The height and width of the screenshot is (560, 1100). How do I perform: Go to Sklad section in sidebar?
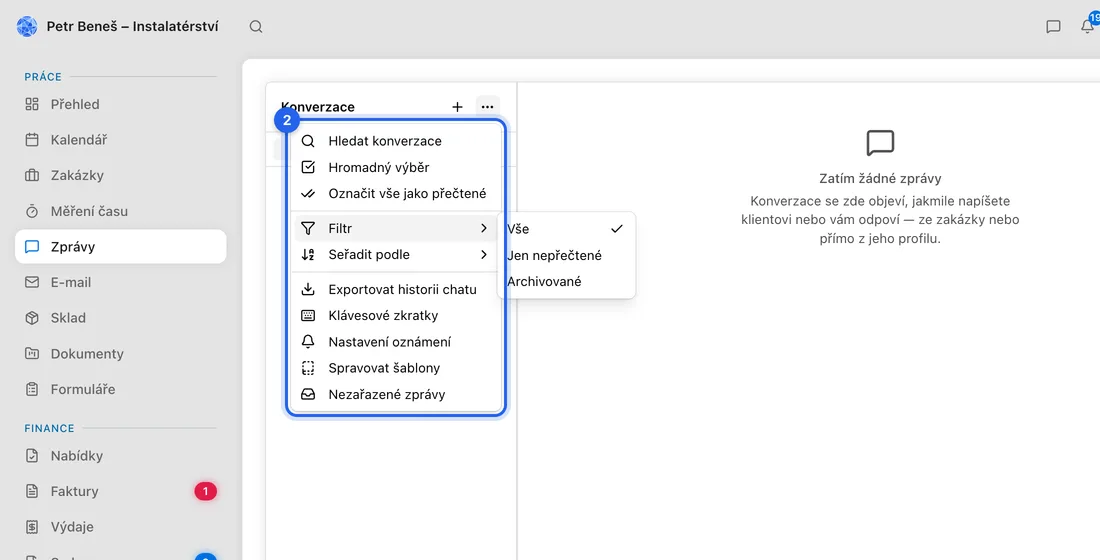click(x=121, y=318)
